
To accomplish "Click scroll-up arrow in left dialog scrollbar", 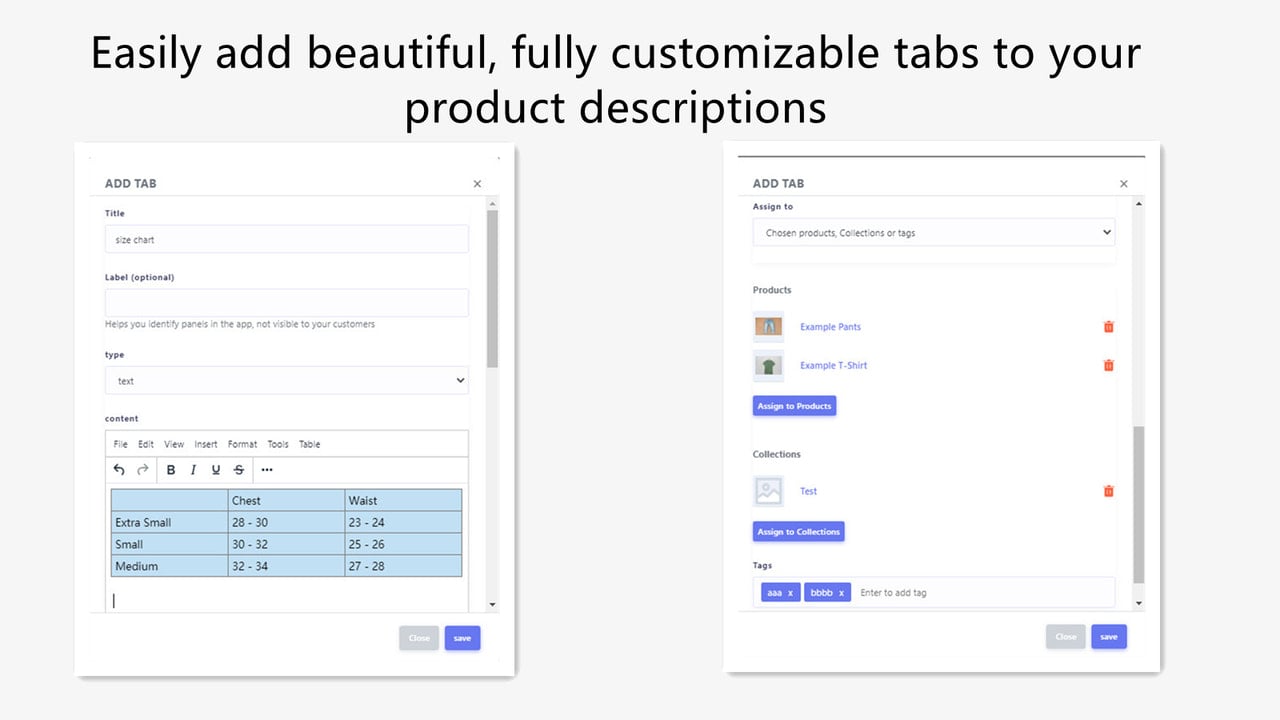I will coord(492,204).
